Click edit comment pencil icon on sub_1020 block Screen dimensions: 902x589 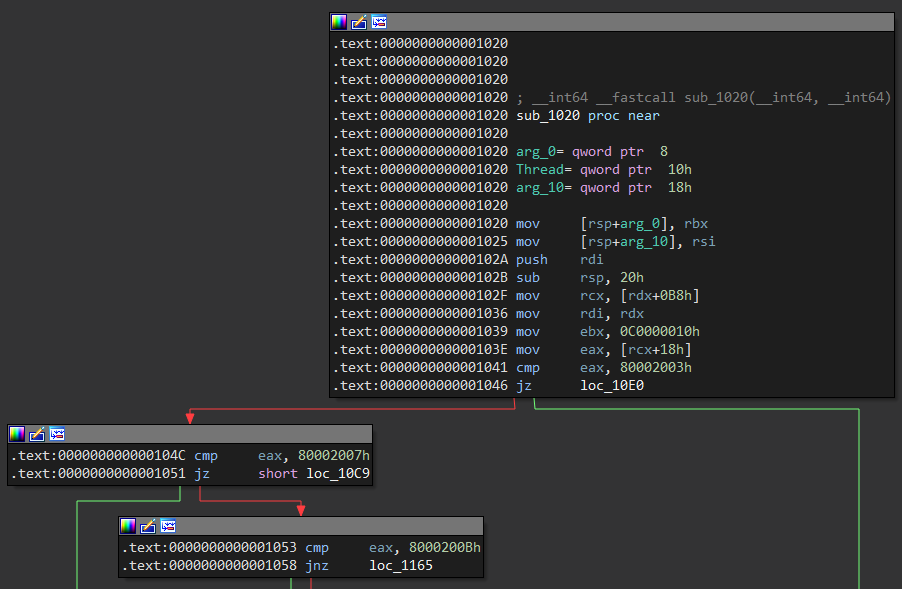point(359,22)
